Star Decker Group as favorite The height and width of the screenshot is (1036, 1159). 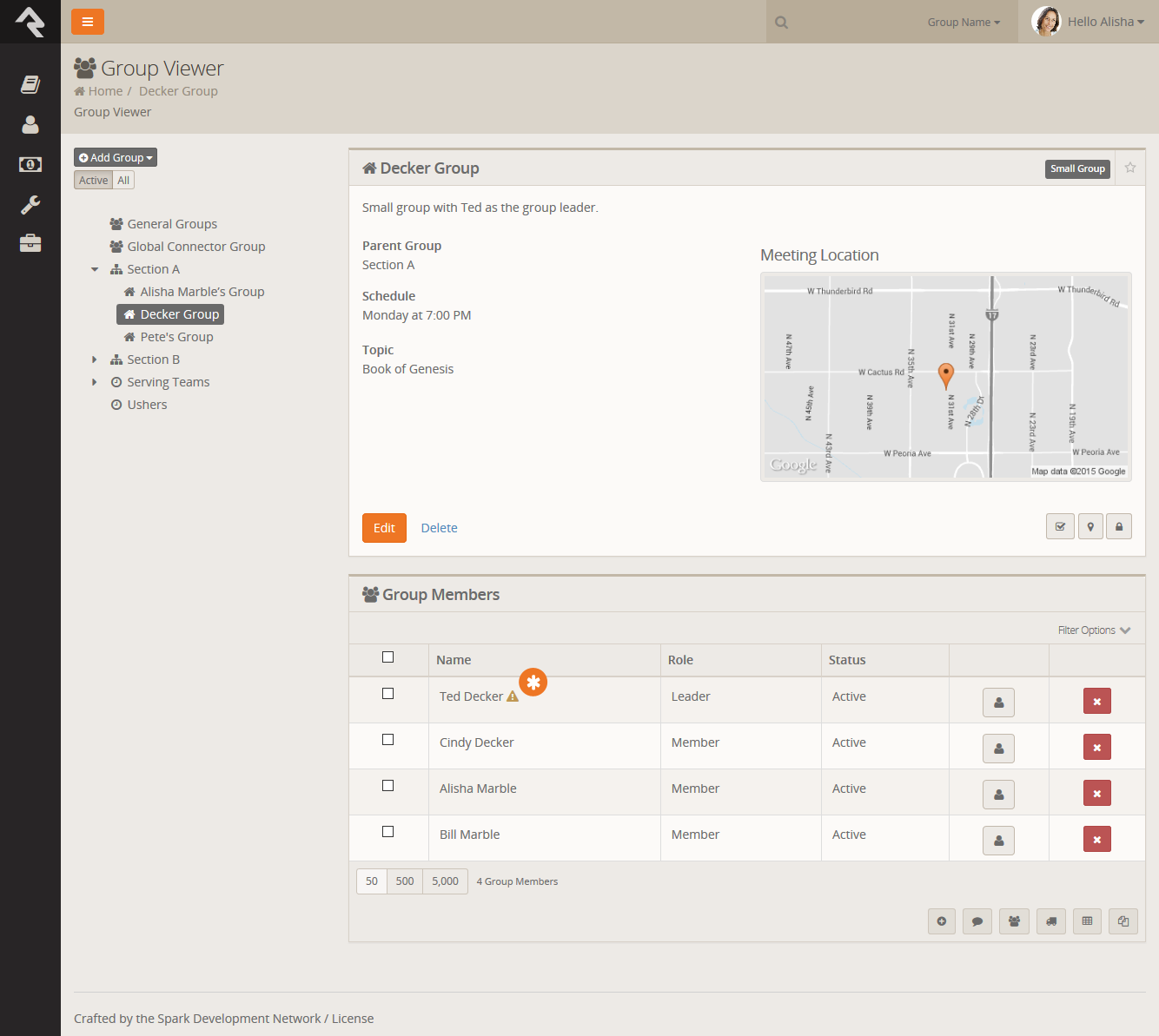pyautogui.click(x=1130, y=168)
